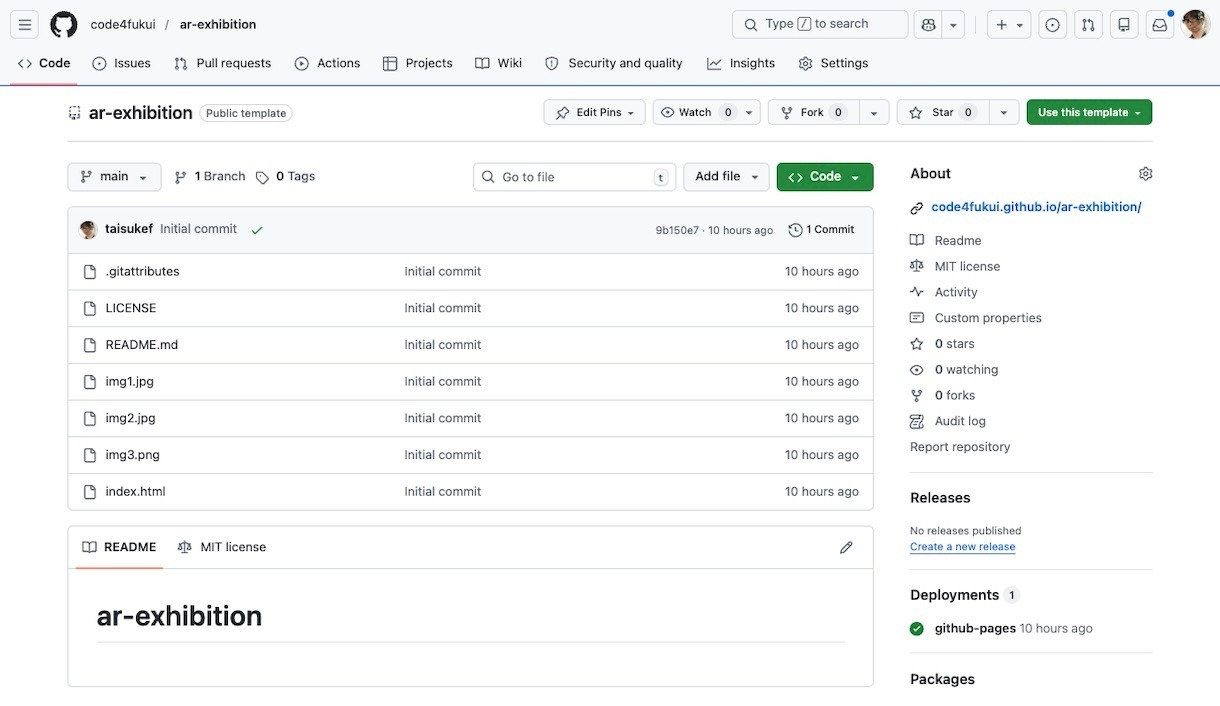Open the hamburger navigation menu
Viewport: 1220px width, 706px height.
(x=25, y=25)
